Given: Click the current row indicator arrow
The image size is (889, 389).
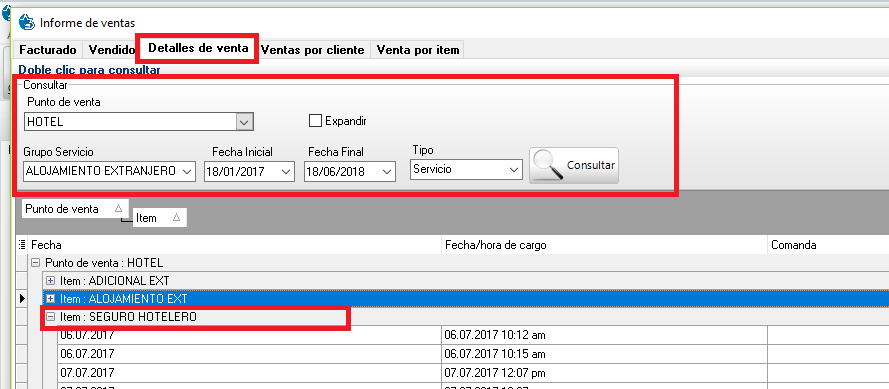Looking at the screenshot, I should coord(22,298).
